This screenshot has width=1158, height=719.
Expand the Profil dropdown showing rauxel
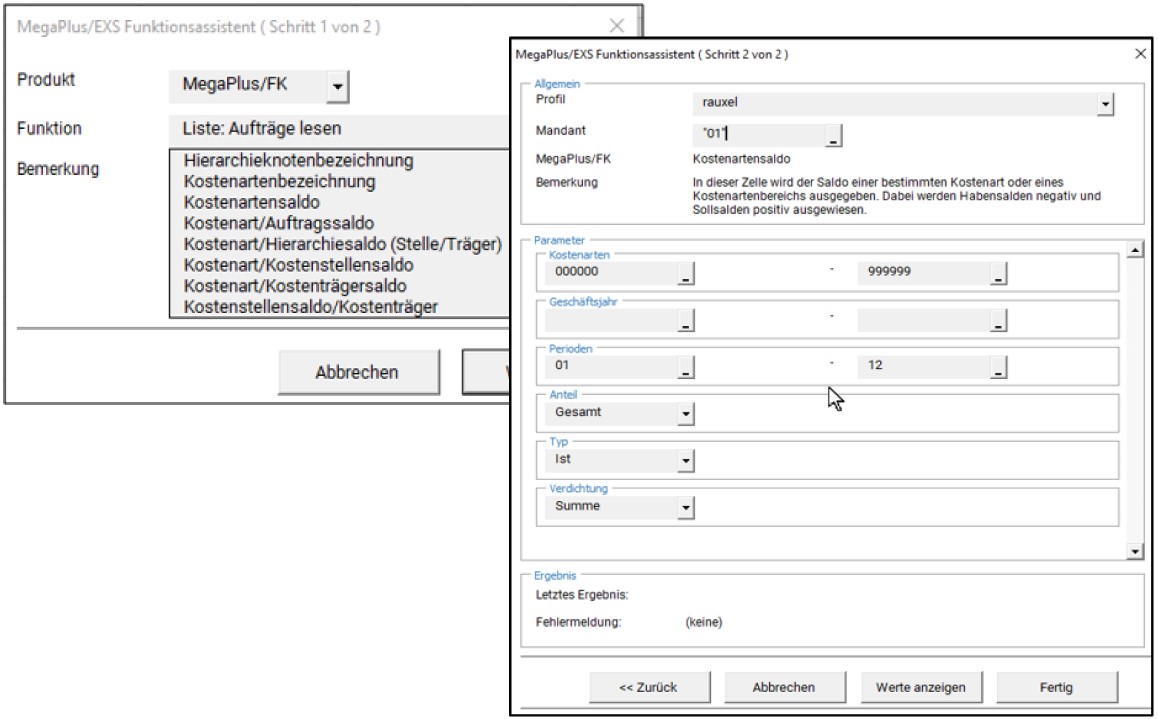pos(1105,104)
